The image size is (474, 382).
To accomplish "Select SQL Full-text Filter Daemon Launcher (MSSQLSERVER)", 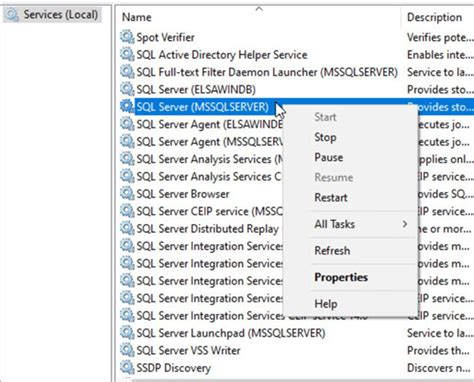I will [267, 72].
